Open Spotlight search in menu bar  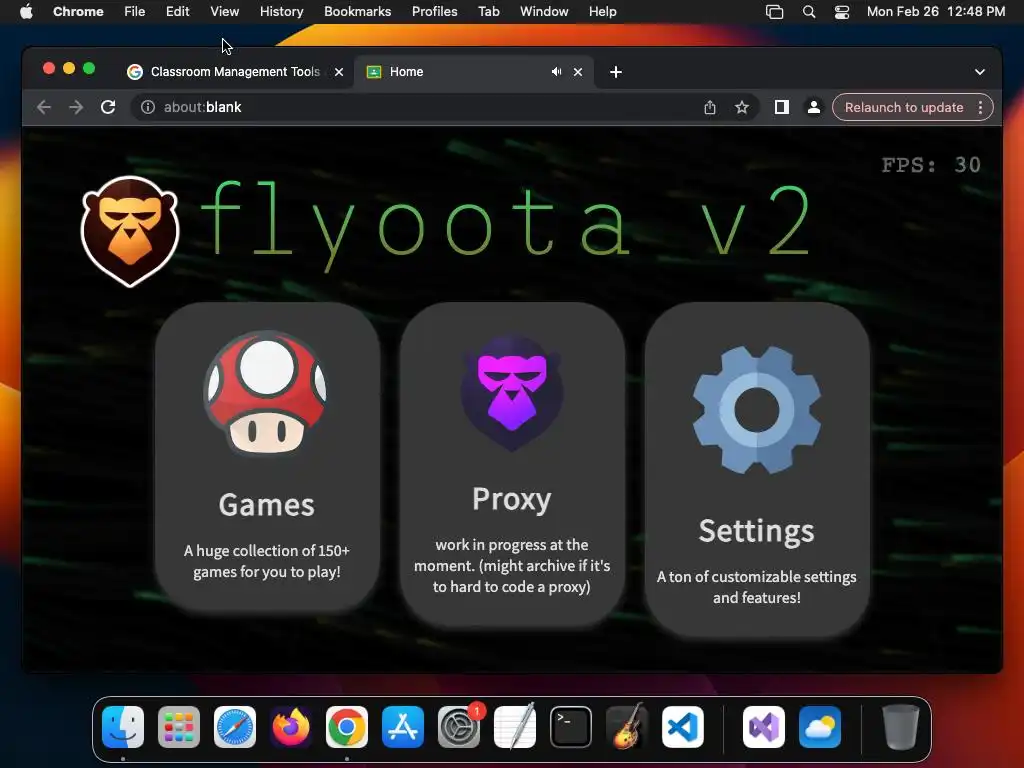(x=809, y=12)
